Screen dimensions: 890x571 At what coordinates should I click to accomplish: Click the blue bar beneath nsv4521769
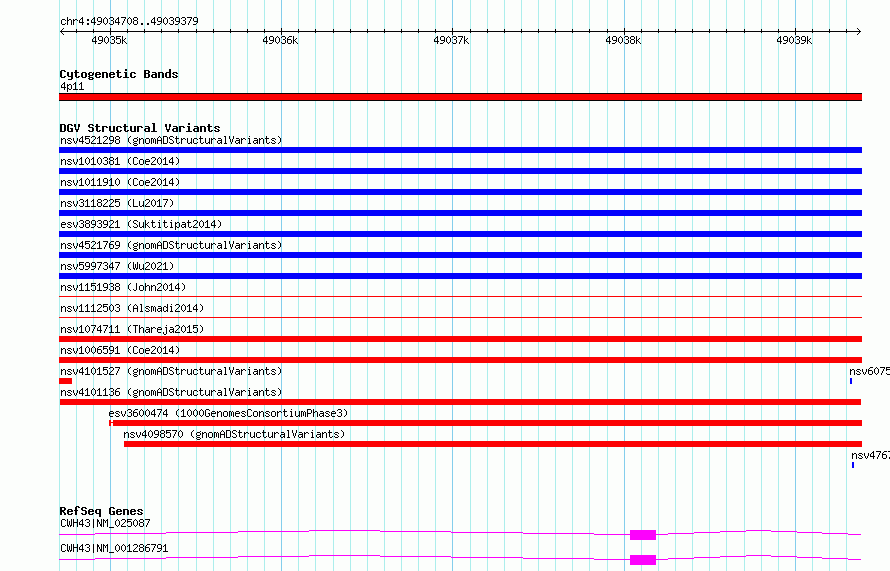460,255
